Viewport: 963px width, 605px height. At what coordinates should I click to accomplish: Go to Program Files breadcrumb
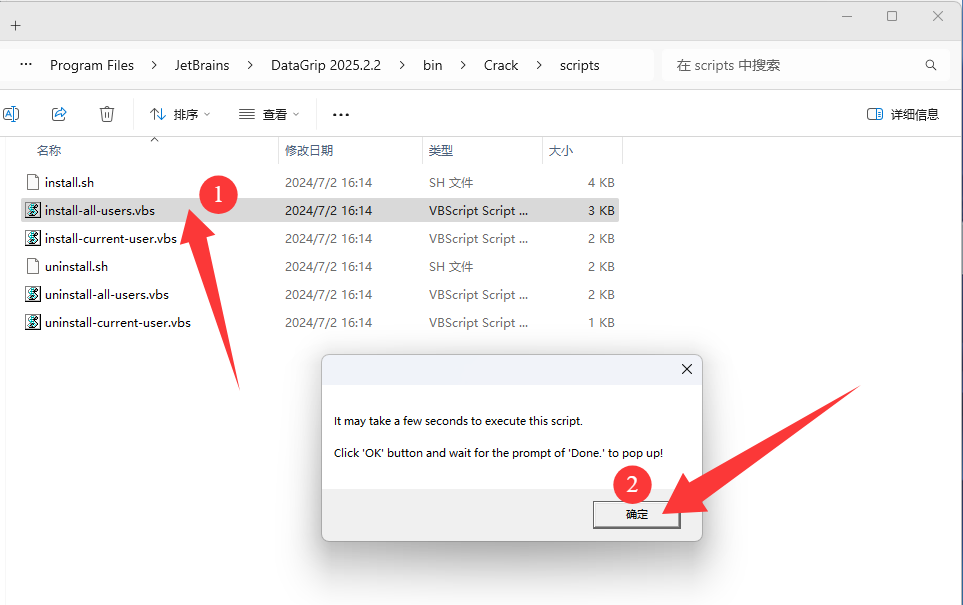92,65
